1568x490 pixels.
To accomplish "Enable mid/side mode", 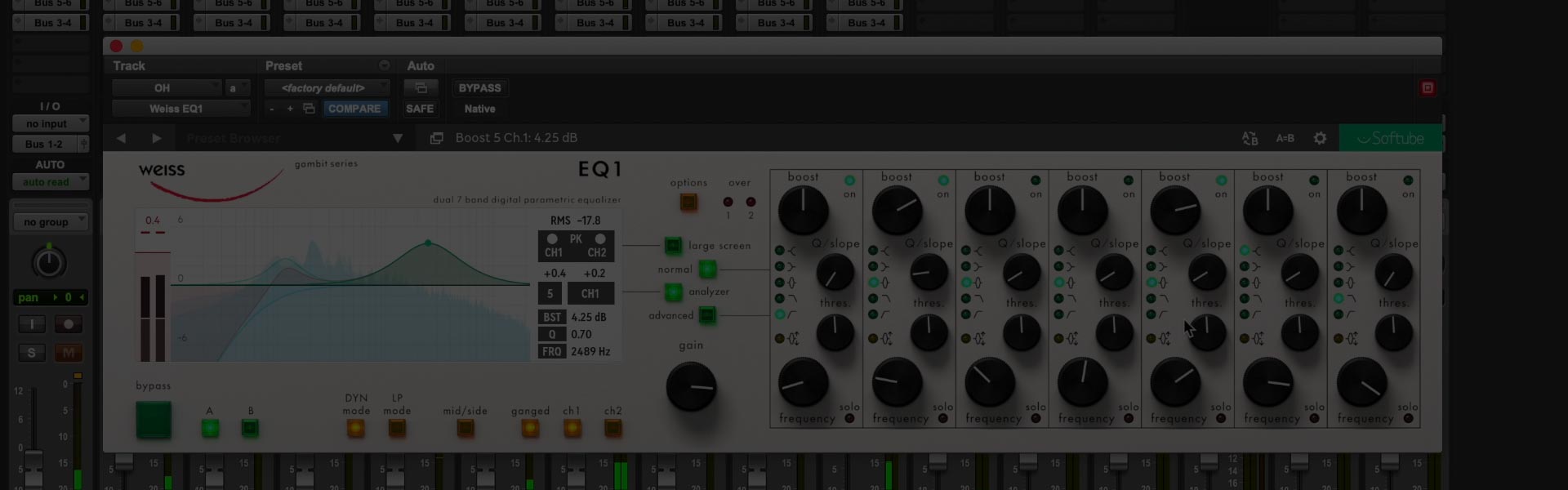I will coord(465,428).
